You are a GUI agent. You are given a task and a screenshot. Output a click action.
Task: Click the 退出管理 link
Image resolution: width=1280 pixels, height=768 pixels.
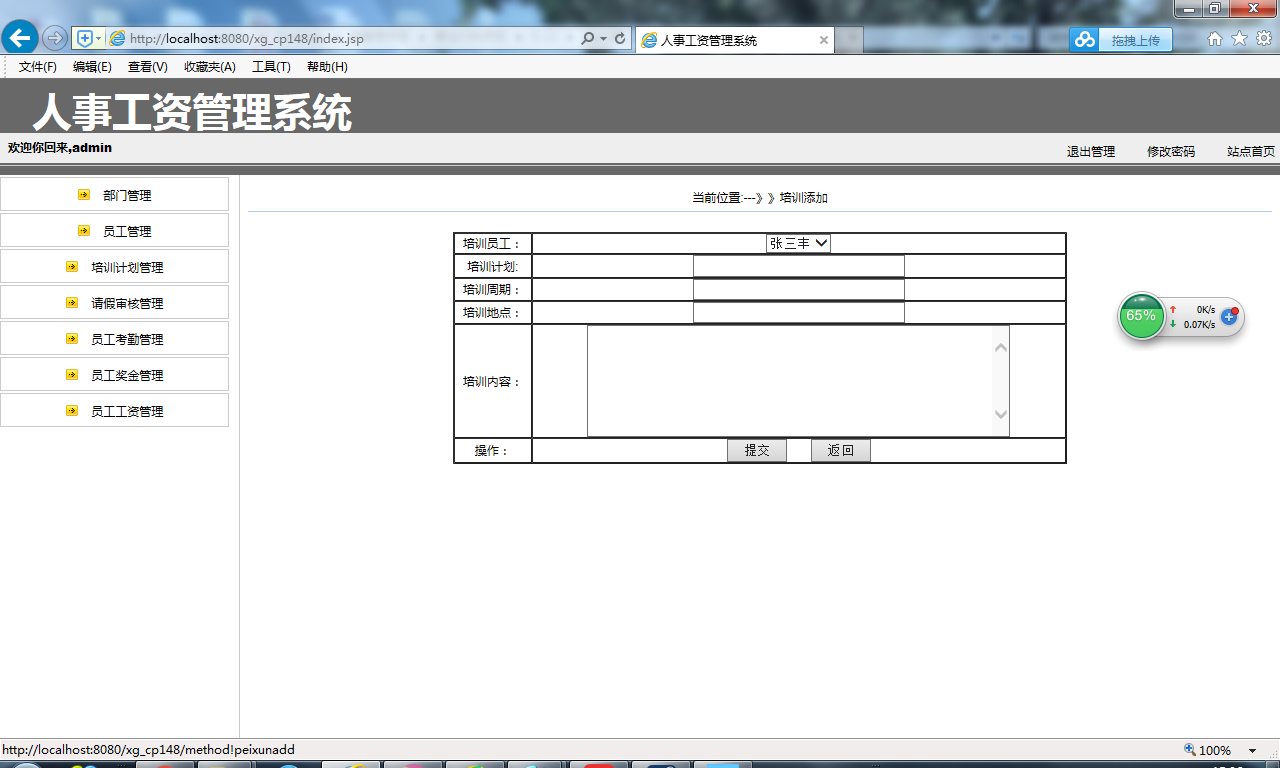(1091, 152)
